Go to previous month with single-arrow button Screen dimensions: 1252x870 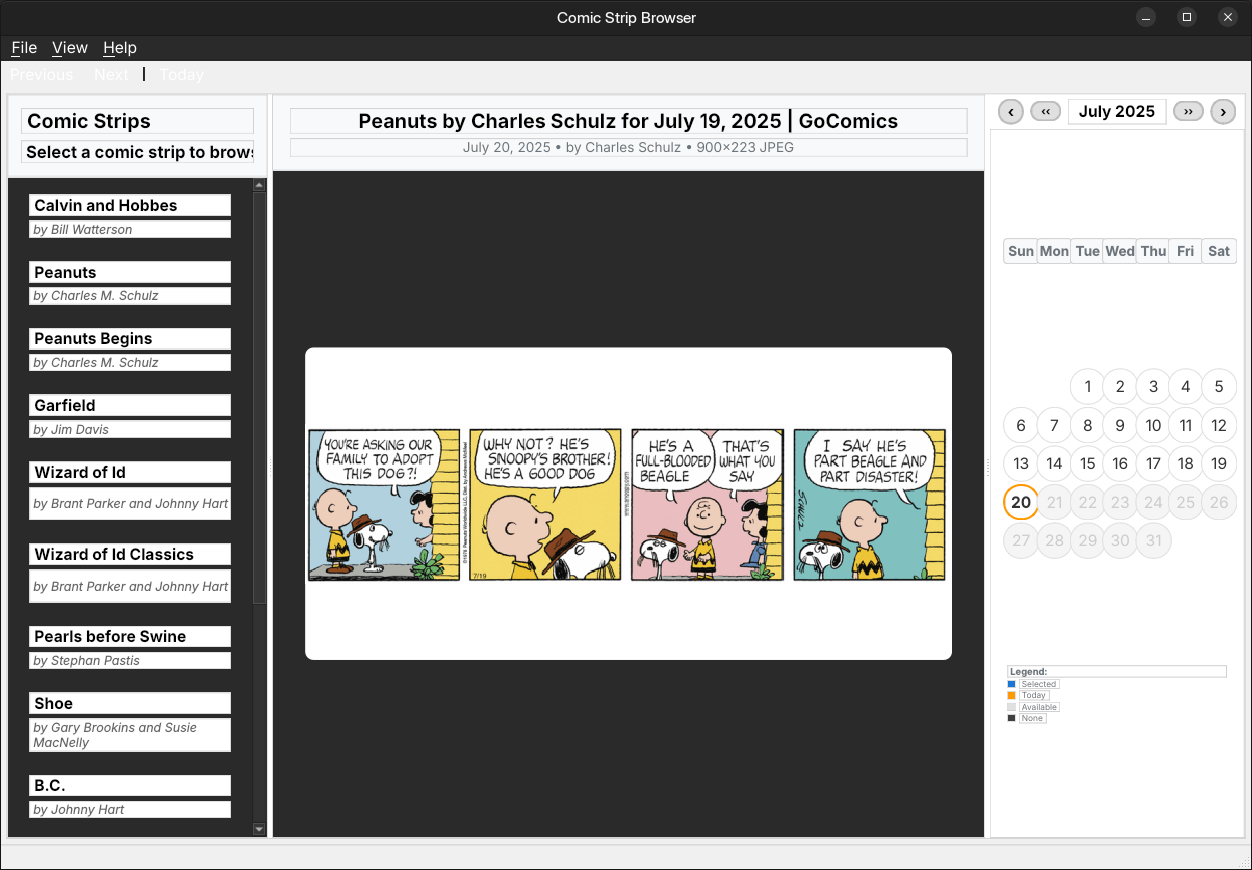[x=1011, y=112]
